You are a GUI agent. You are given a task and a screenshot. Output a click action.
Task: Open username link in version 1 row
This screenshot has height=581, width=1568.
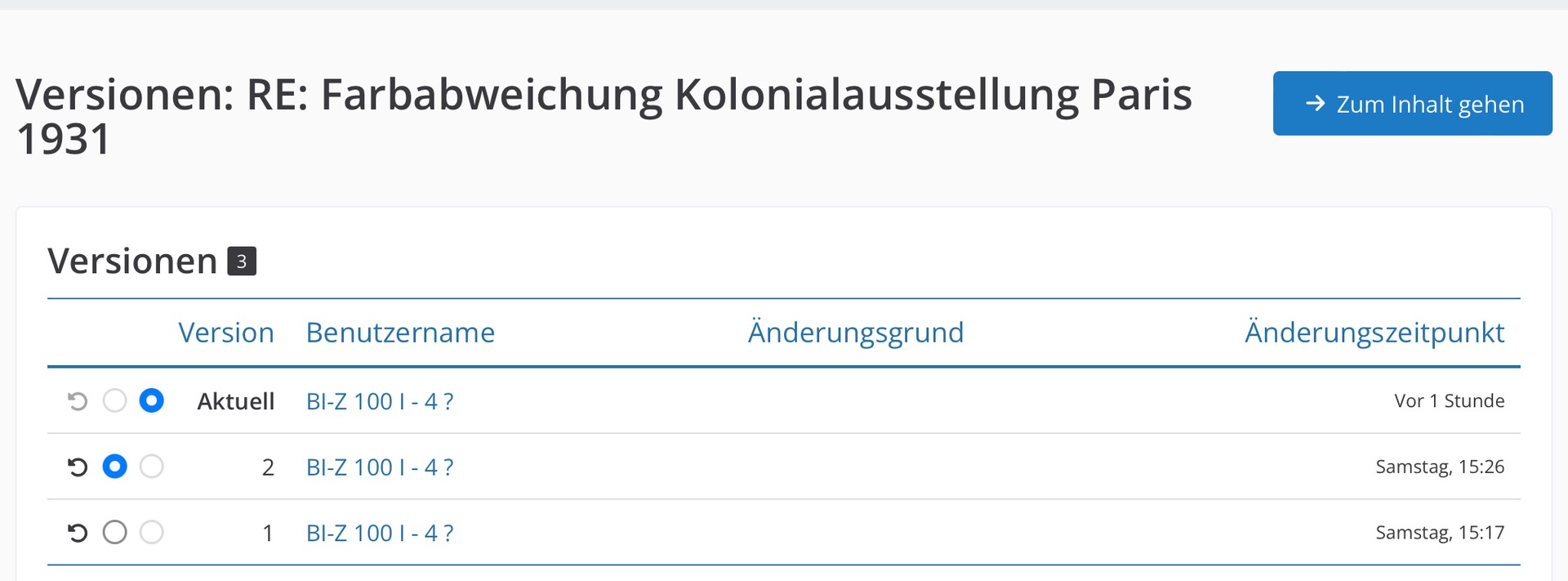tap(379, 534)
